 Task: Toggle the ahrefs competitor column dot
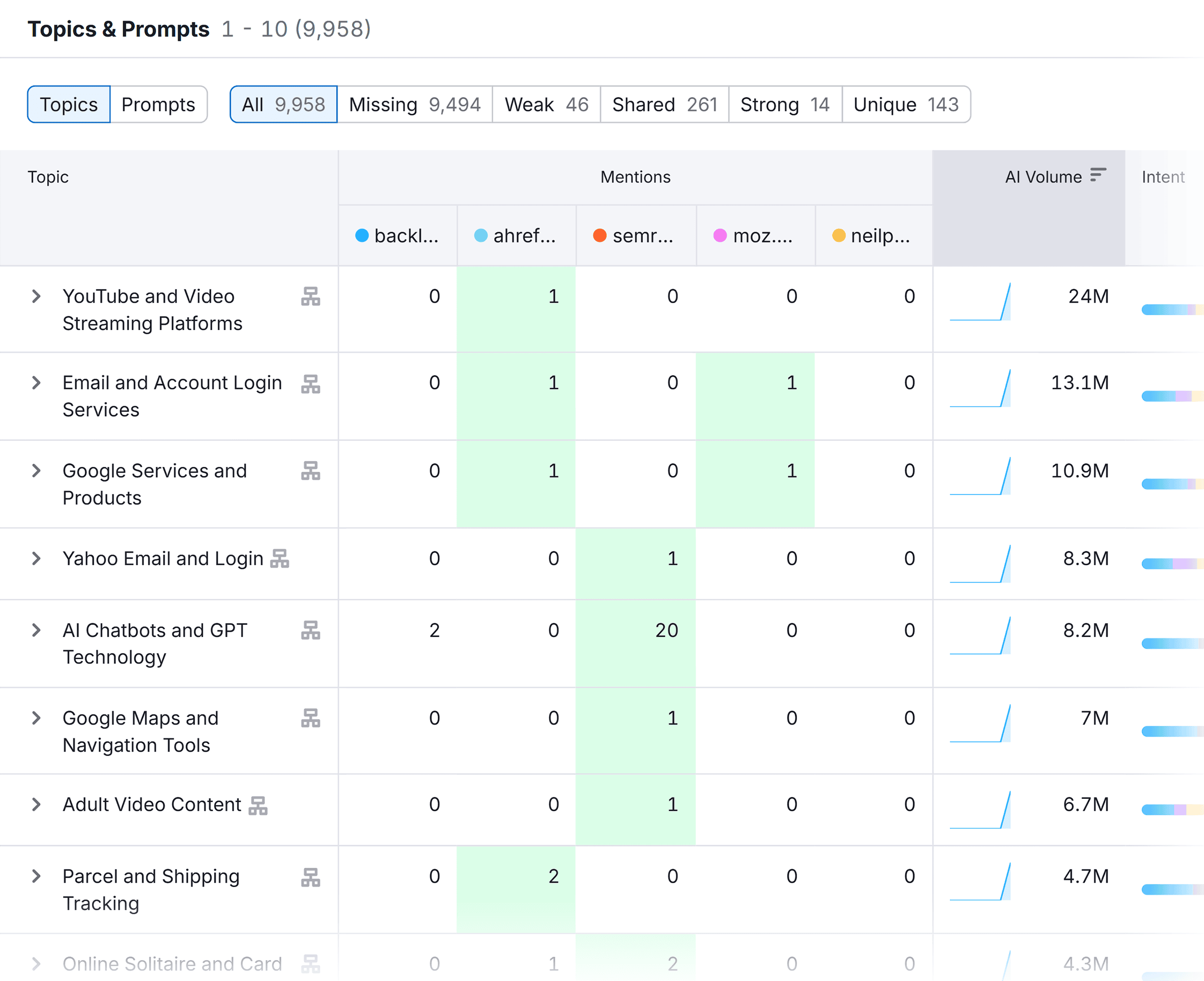[x=480, y=236]
